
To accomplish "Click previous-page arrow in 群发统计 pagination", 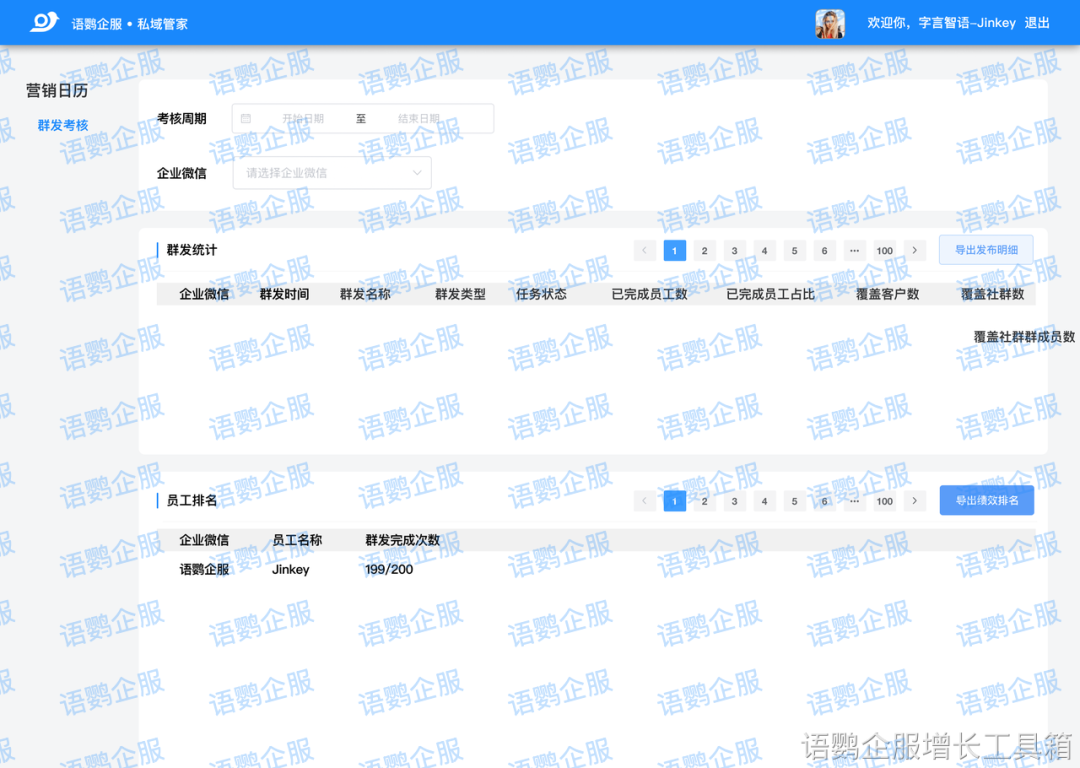I will [644, 250].
